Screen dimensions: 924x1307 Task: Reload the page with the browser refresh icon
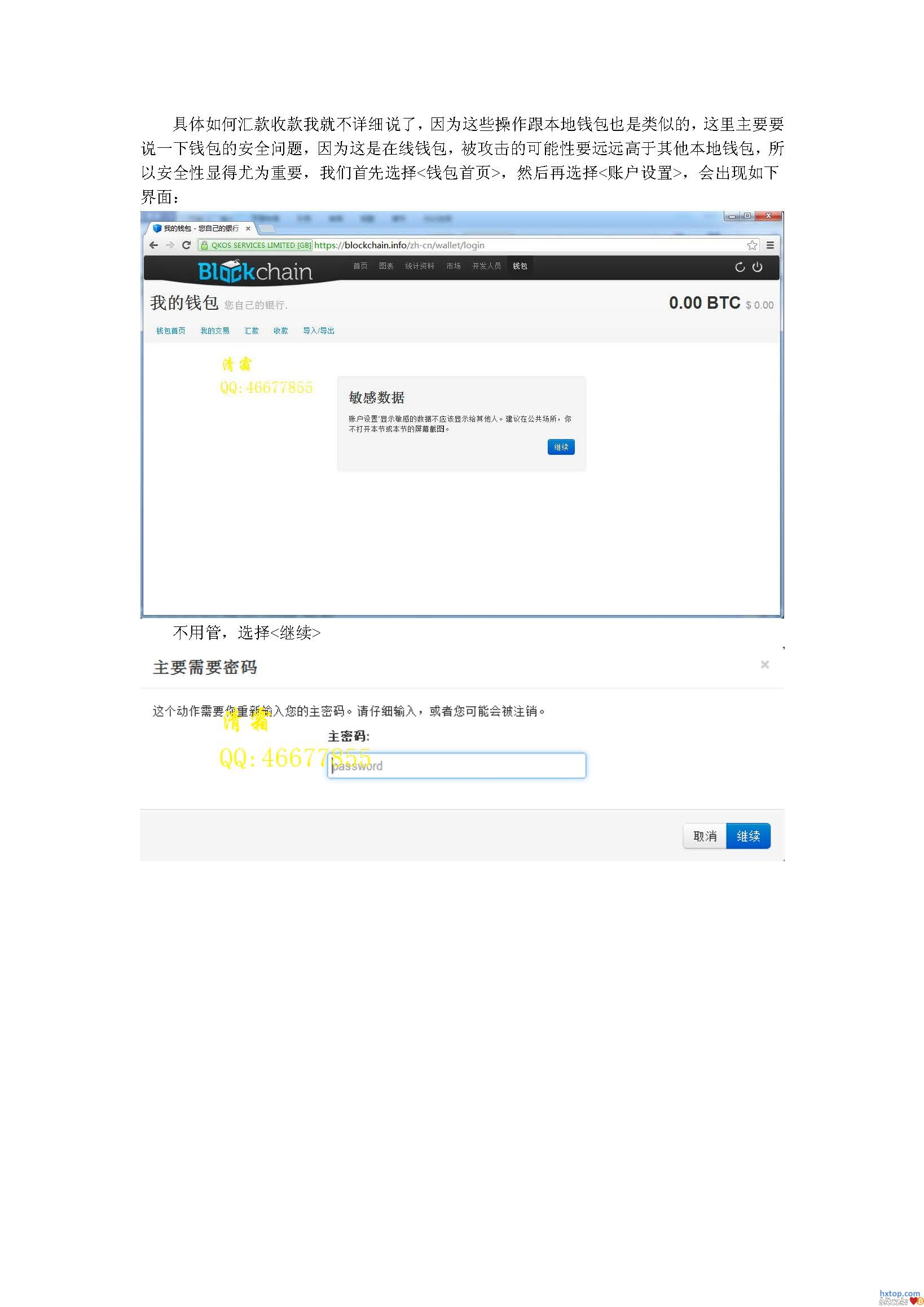(x=186, y=245)
